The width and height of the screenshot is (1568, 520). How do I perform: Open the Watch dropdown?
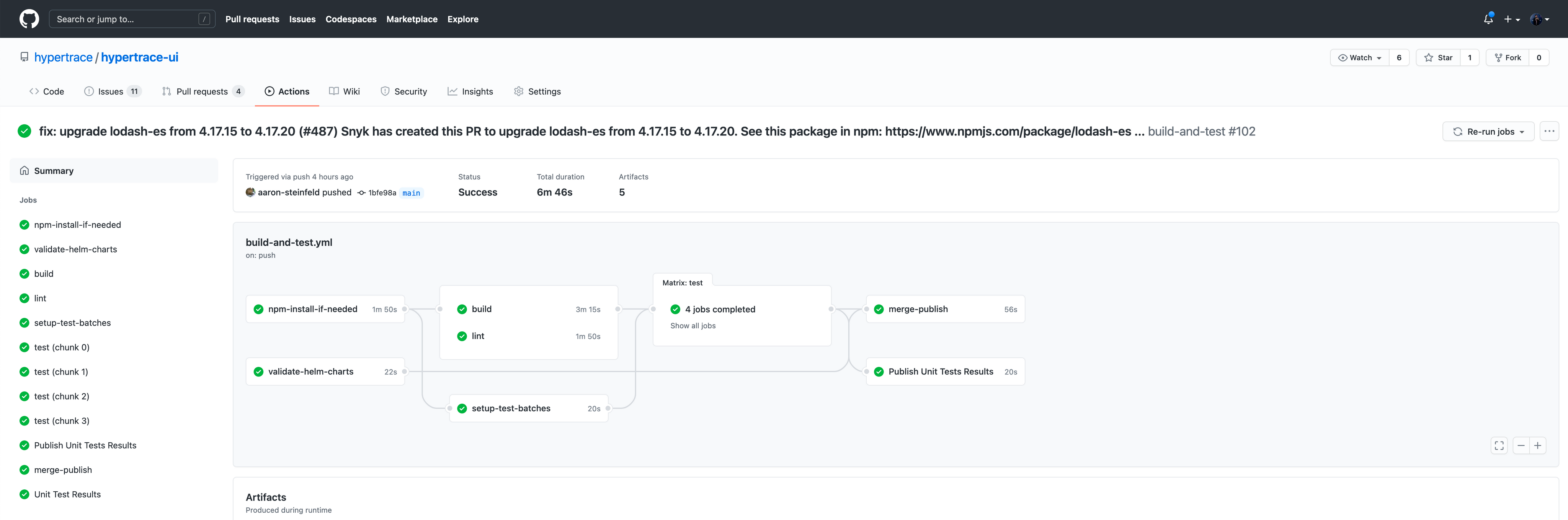(1359, 58)
